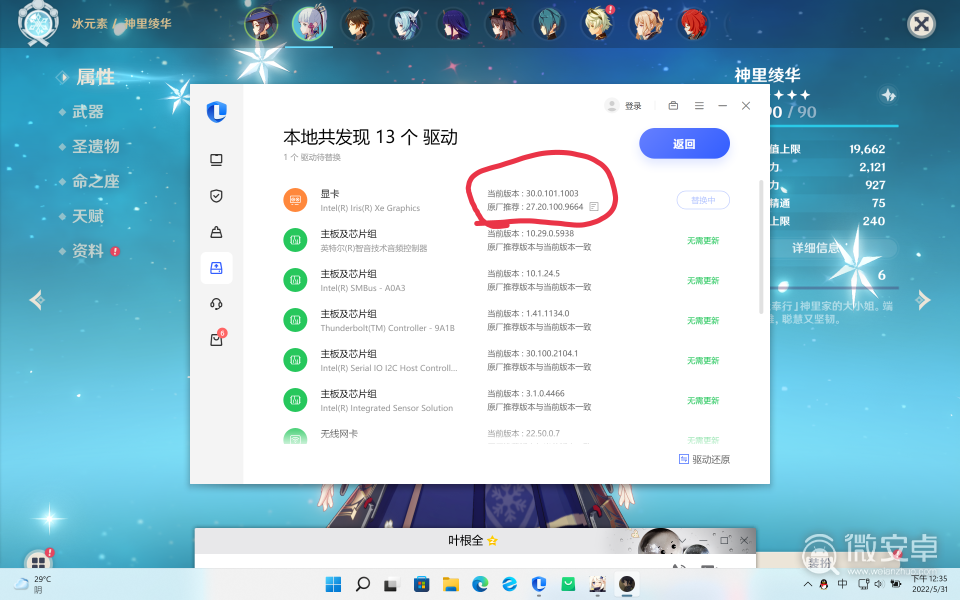Click the driver list vertical scrollbar
Viewport: 960px width, 600px height.
click(x=761, y=247)
